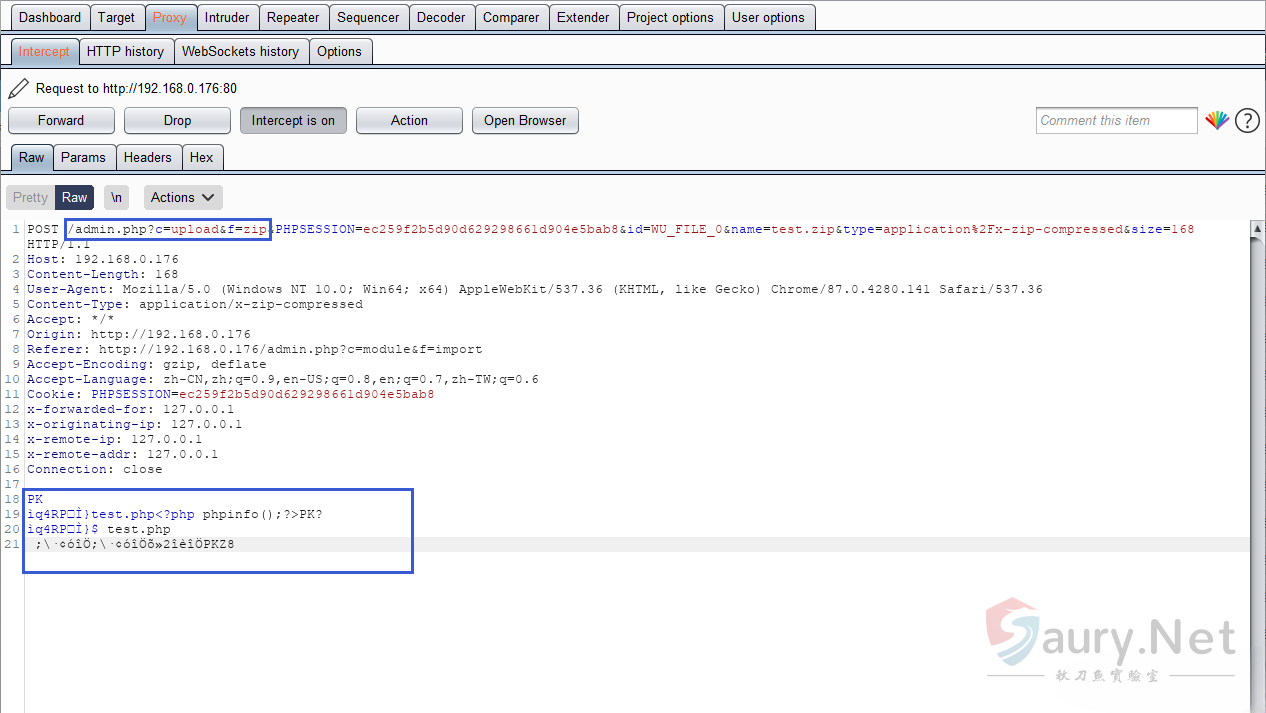
Task: Expand the Actions dropdown menu
Action: tap(183, 198)
